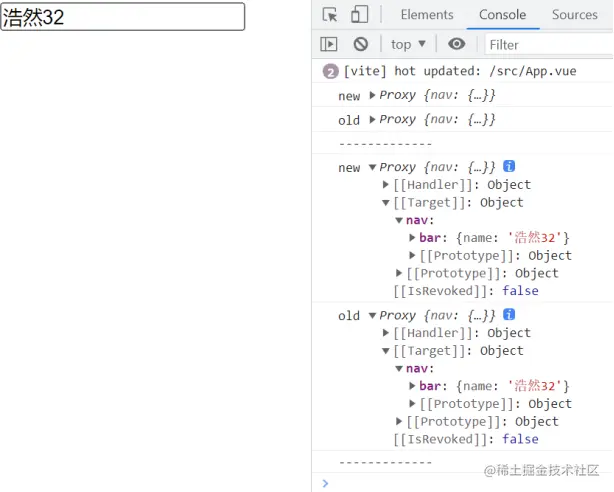Viewport: 614px width, 492px height.
Task: Expand bar under the old Proxy nav
Action: point(412,386)
